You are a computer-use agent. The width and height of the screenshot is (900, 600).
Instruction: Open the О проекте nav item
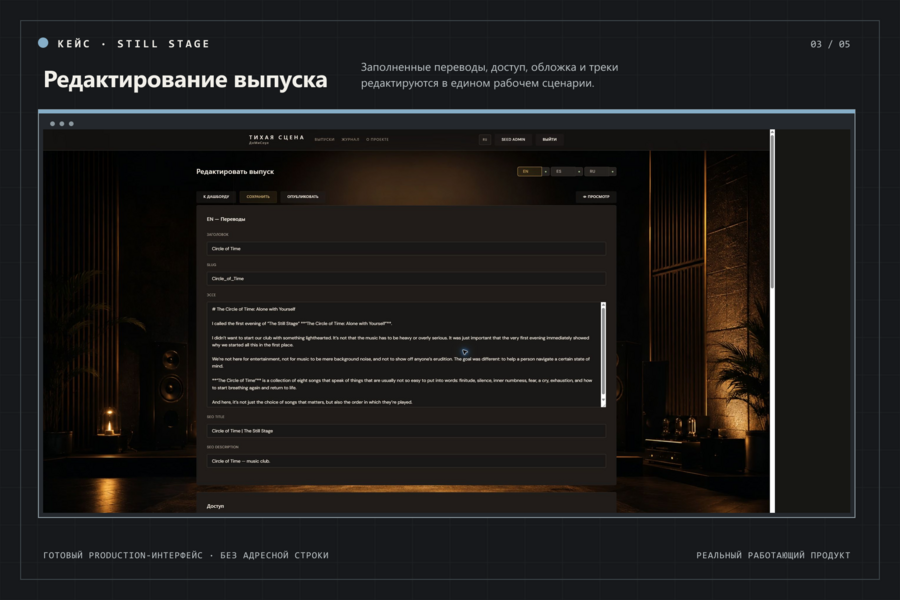377,140
